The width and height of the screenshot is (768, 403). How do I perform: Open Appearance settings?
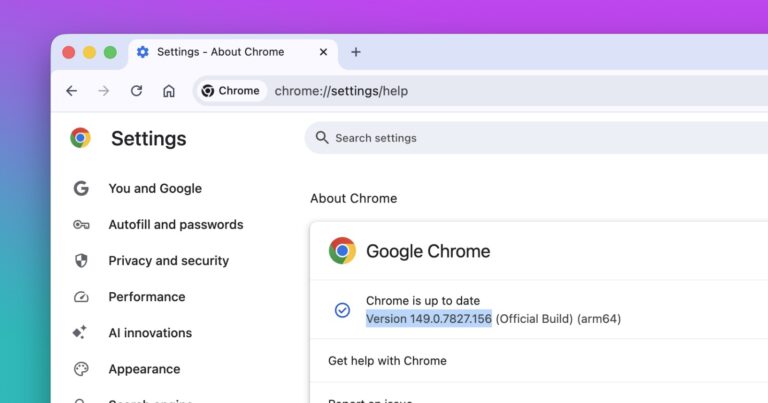tap(144, 369)
